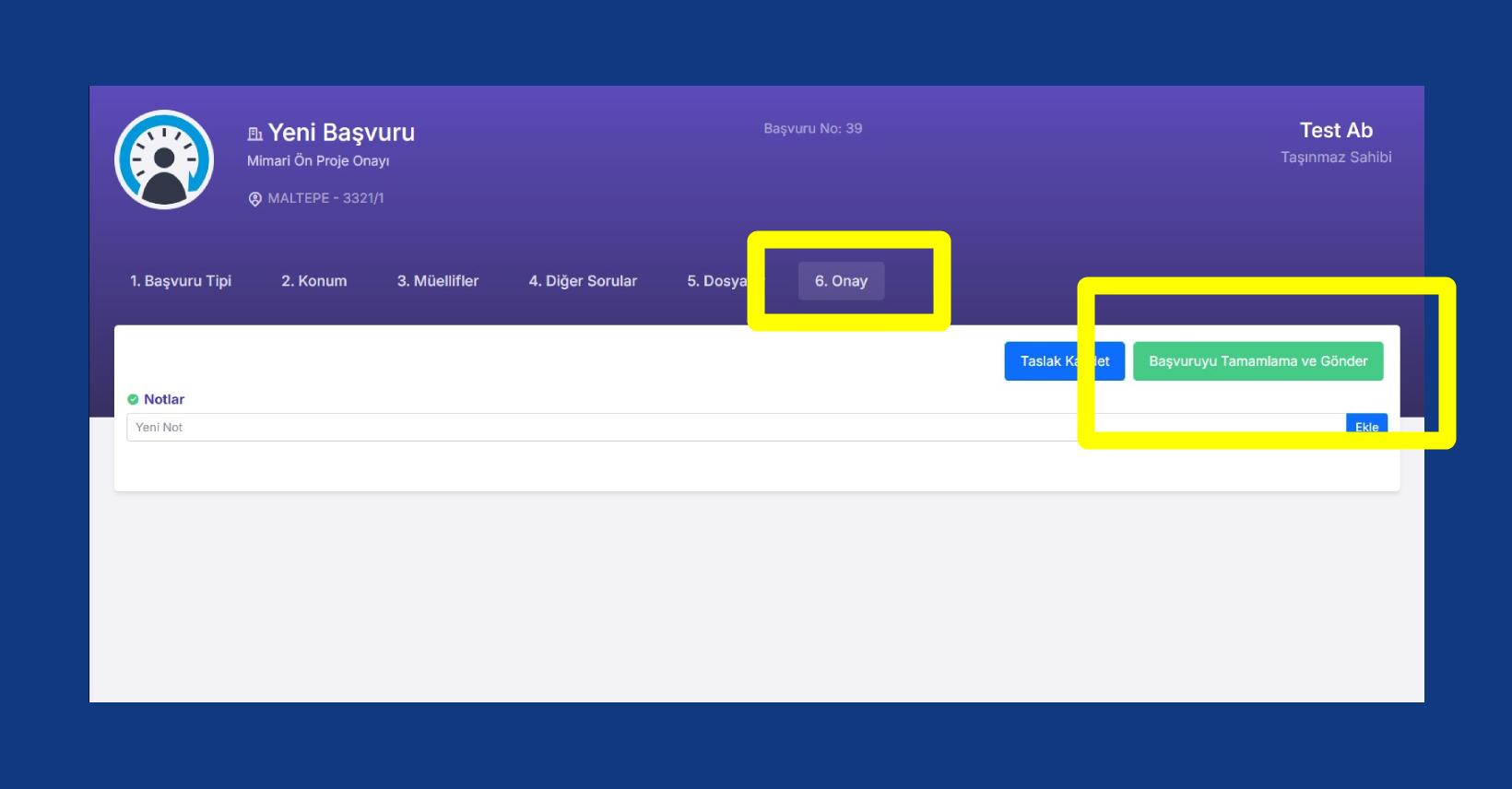
Task: Open the 5. Dosya tab
Action: coord(716,281)
